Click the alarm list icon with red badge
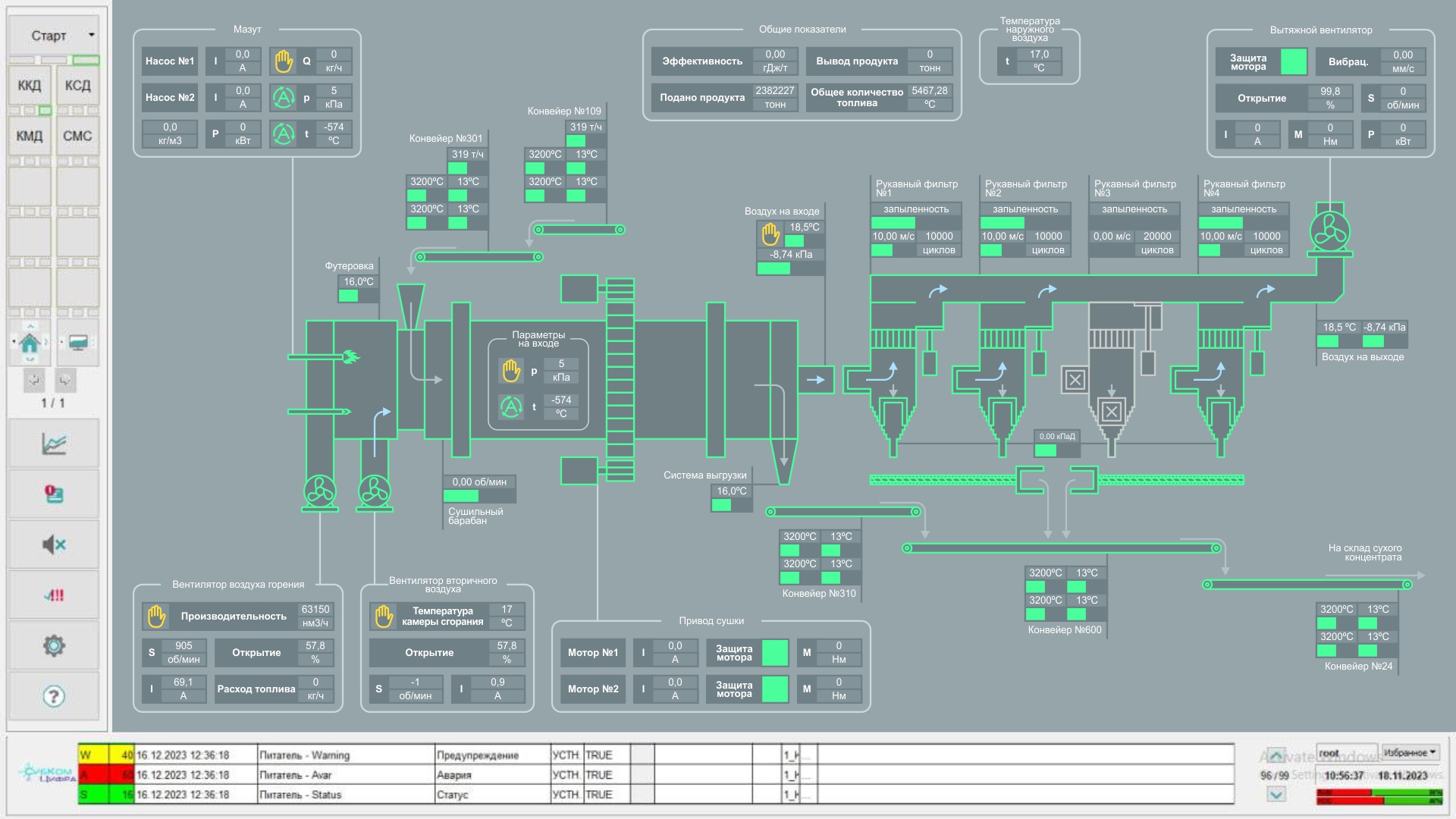The image size is (1456, 819). tap(53, 494)
